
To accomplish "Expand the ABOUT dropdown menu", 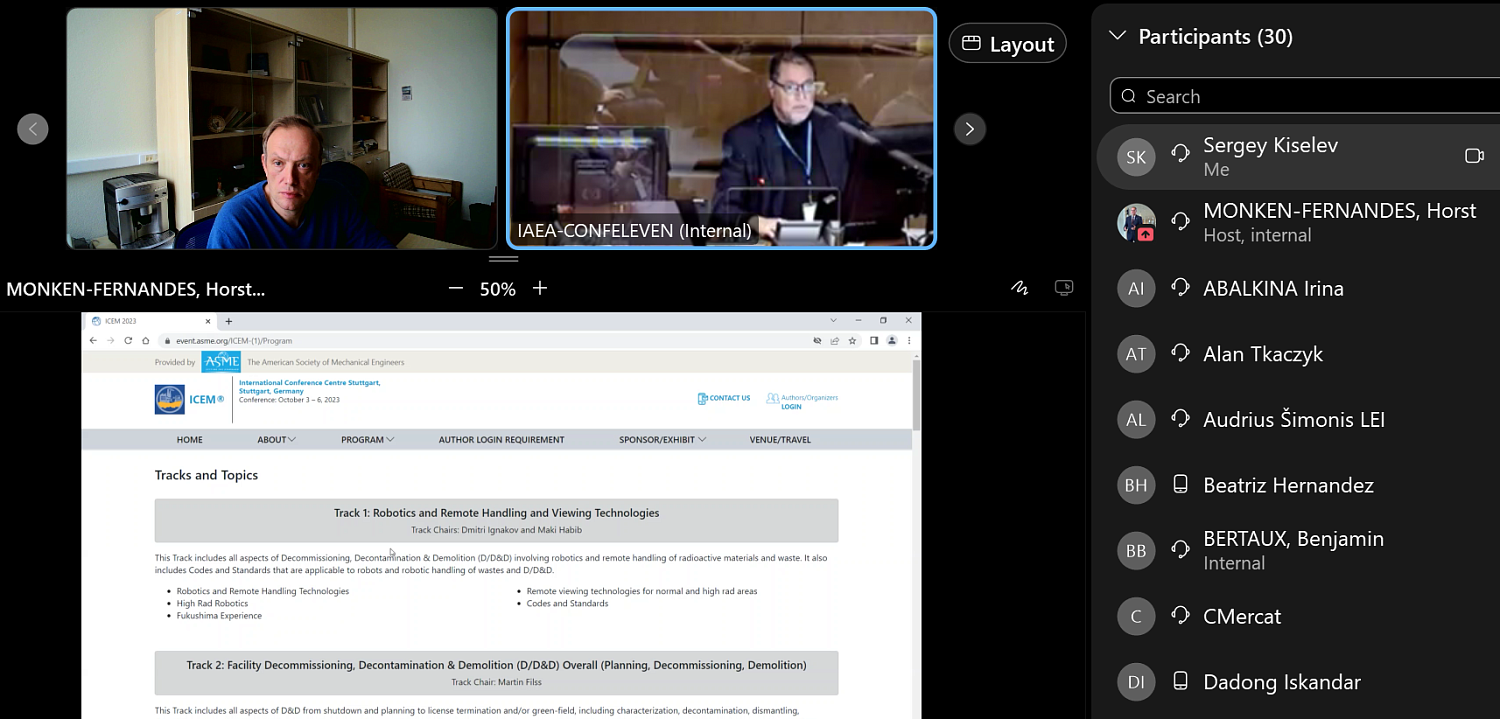I will [276, 440].
